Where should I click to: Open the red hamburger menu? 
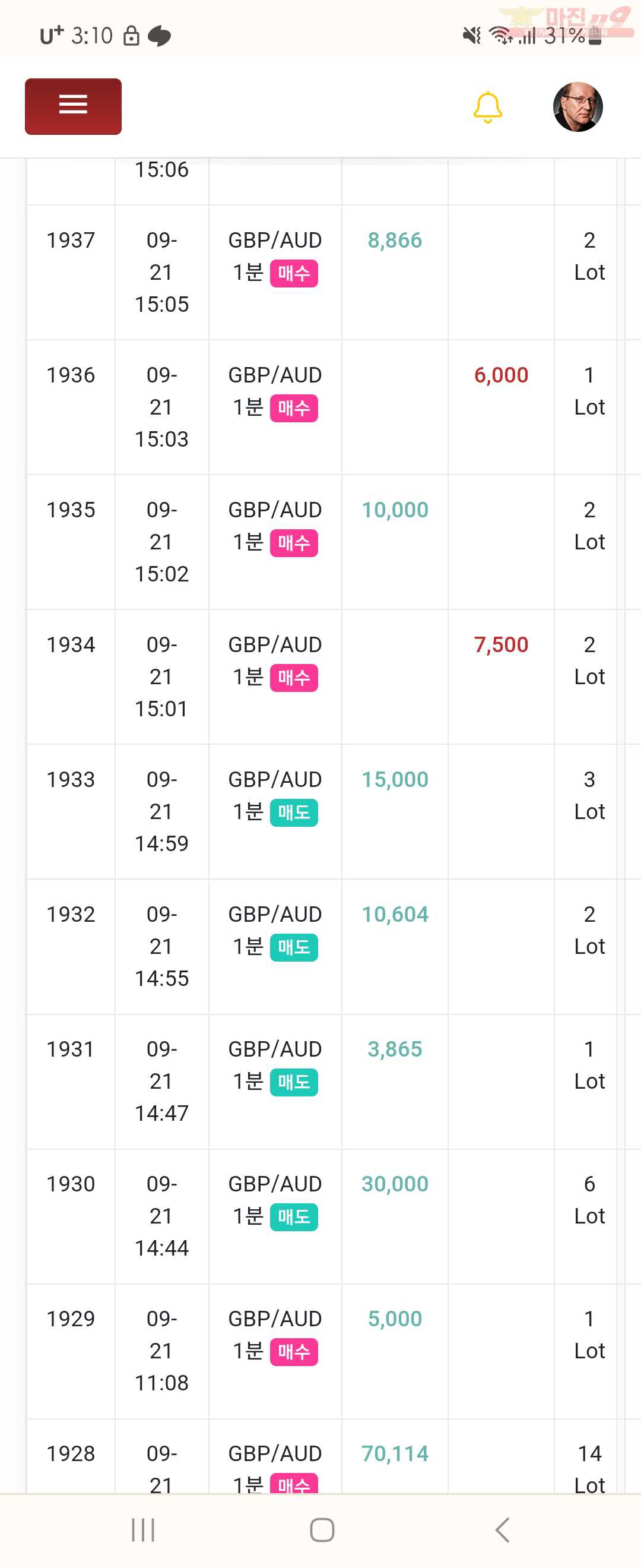click(73, 106)
